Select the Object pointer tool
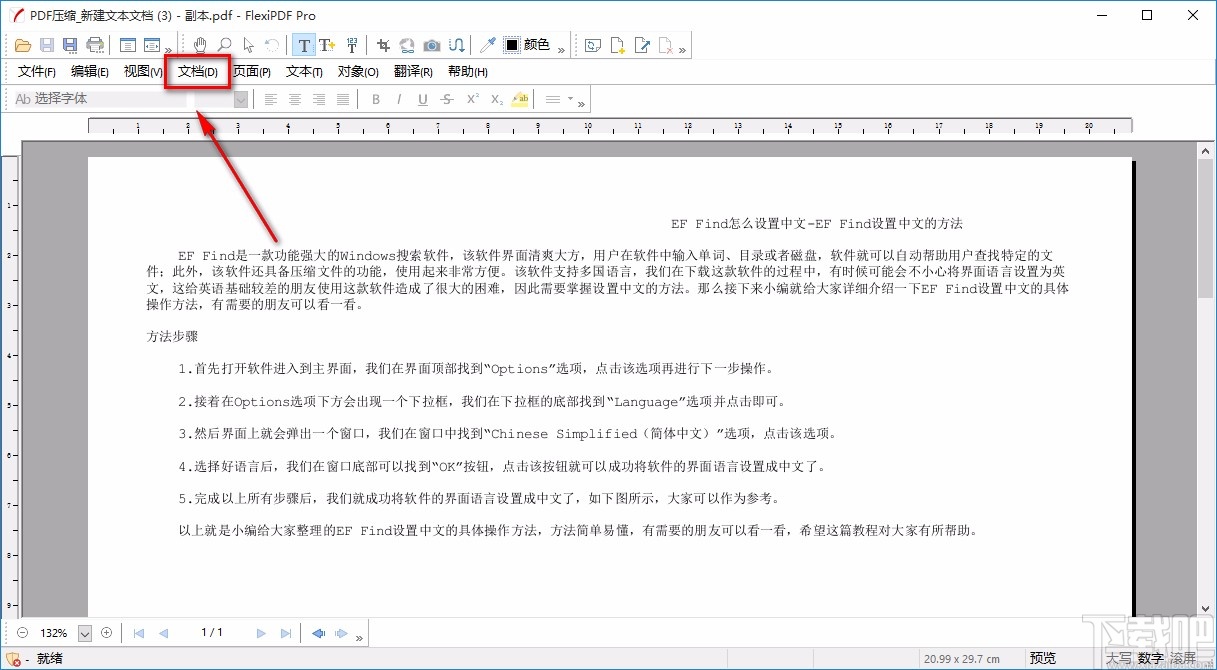The height and width of the screenshot is (670, 1217). point(248,45)
